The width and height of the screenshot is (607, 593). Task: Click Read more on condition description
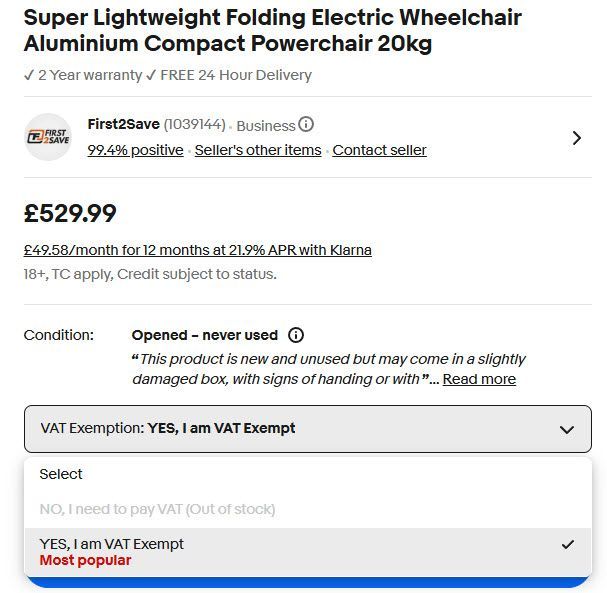(479, 379)
